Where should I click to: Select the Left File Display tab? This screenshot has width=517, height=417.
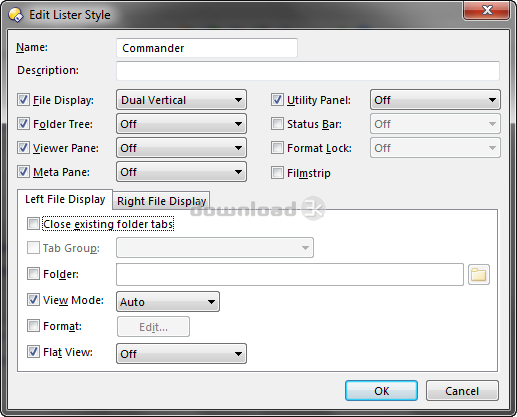(x=65, y=199)
